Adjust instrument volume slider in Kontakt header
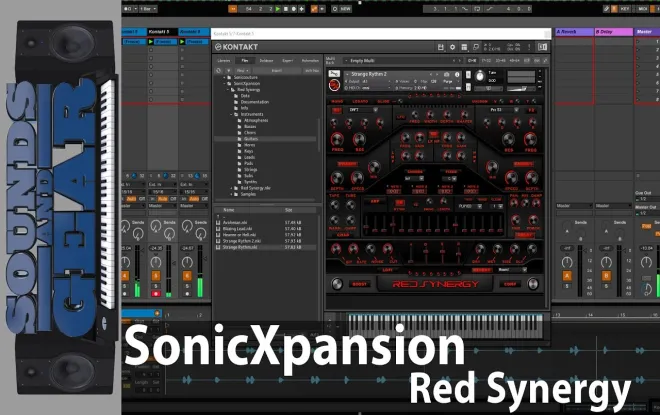Image resolution: width=660 pixels, height=415 pixels. (522, 88)
